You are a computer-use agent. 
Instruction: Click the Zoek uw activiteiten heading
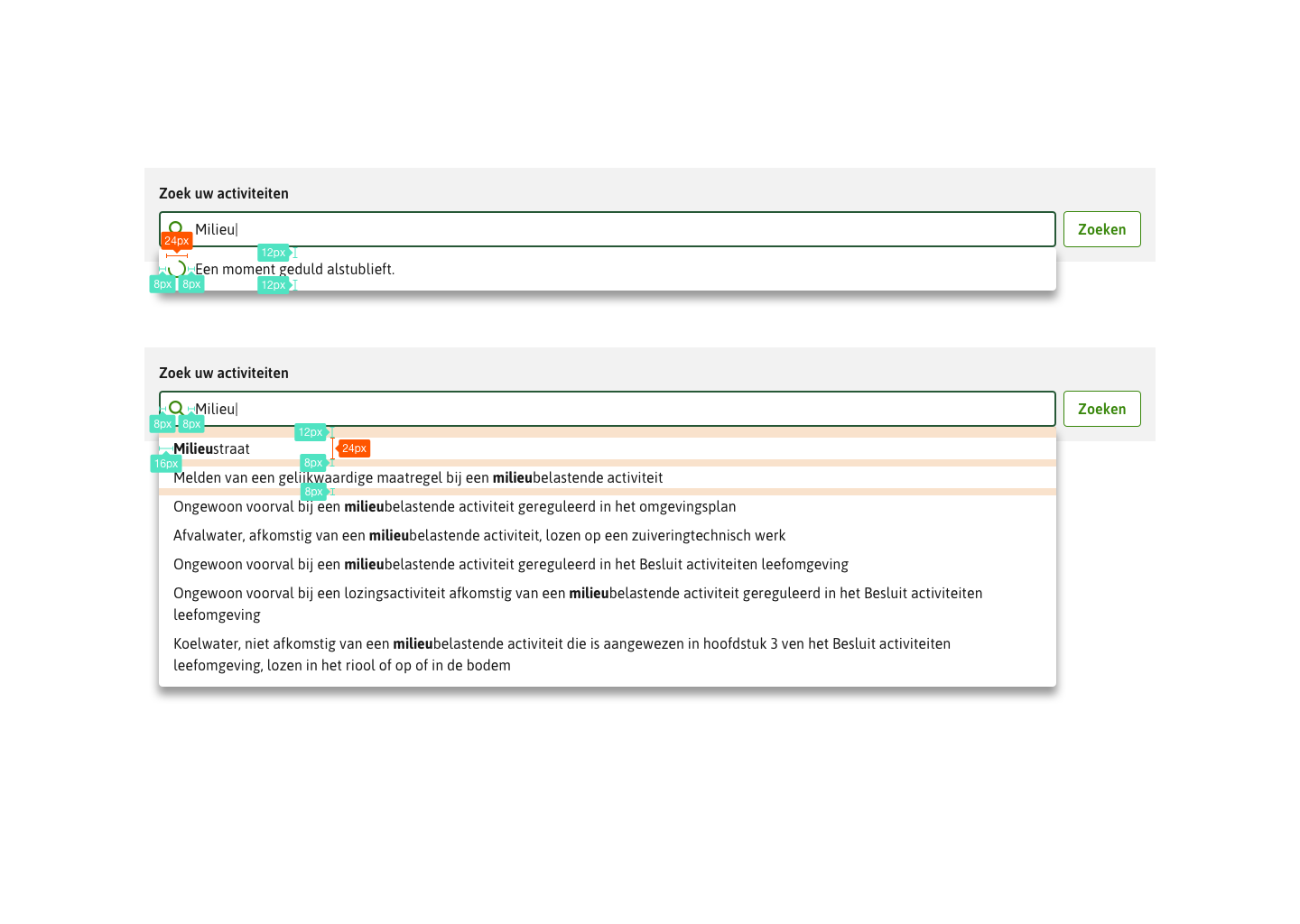coord(223,193)
